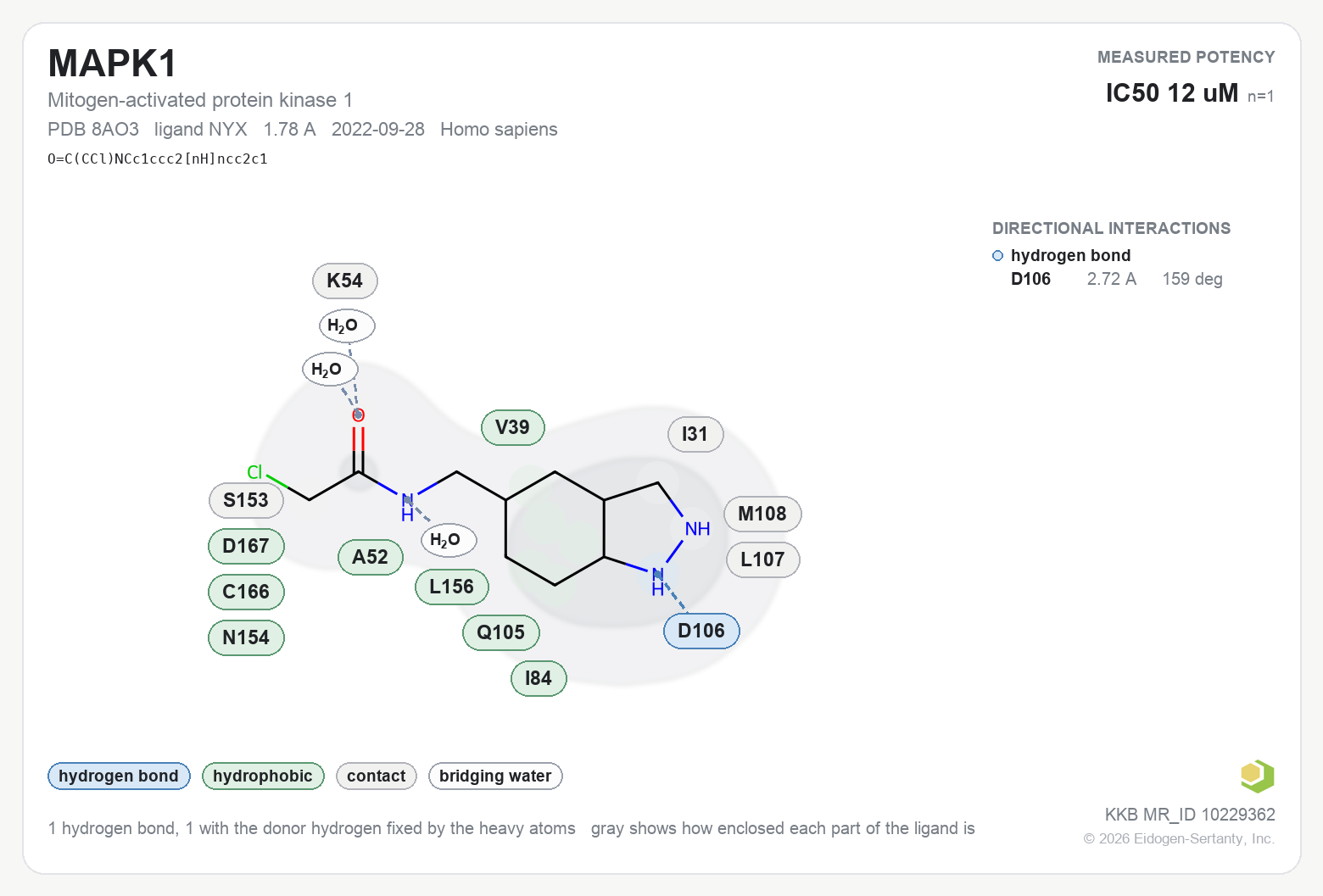This screenshot has width=1323, height=896.
Task: Click the blue D106 residue bubble near the ligand
Action: click(x=701, y=631)
